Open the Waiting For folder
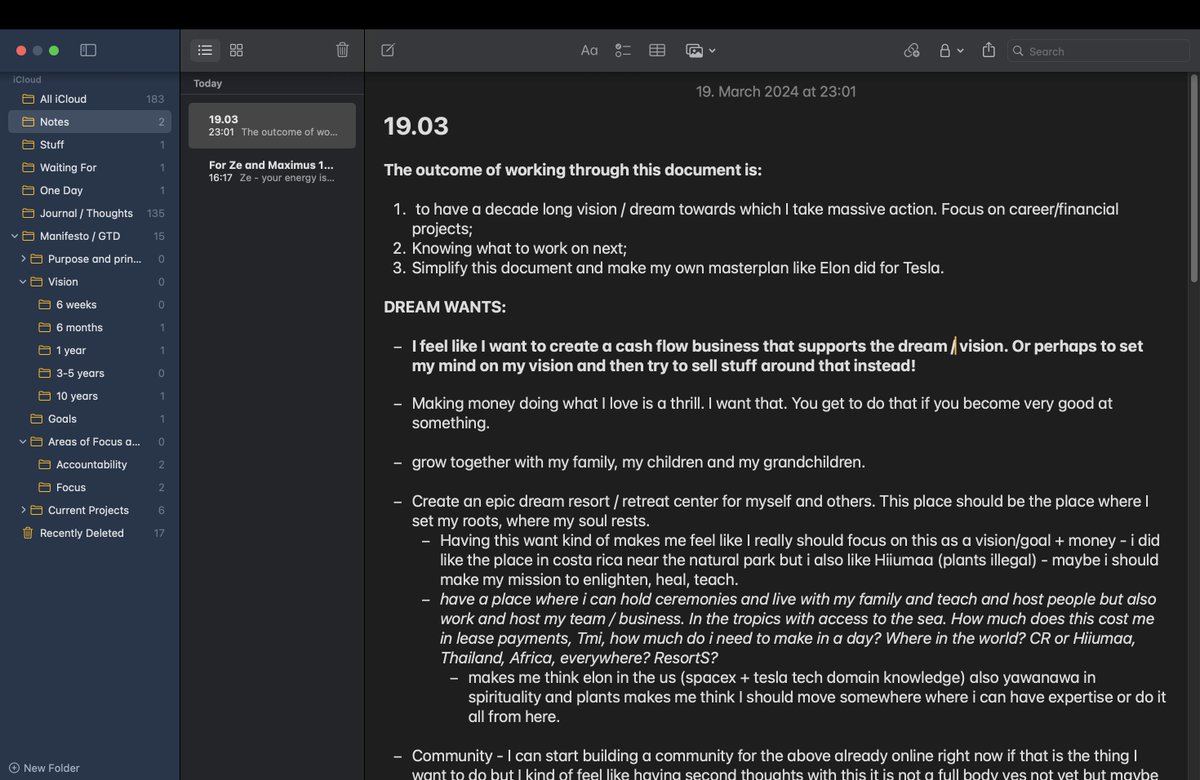Viewport: 1200px width, 780px height. (90, 168)
